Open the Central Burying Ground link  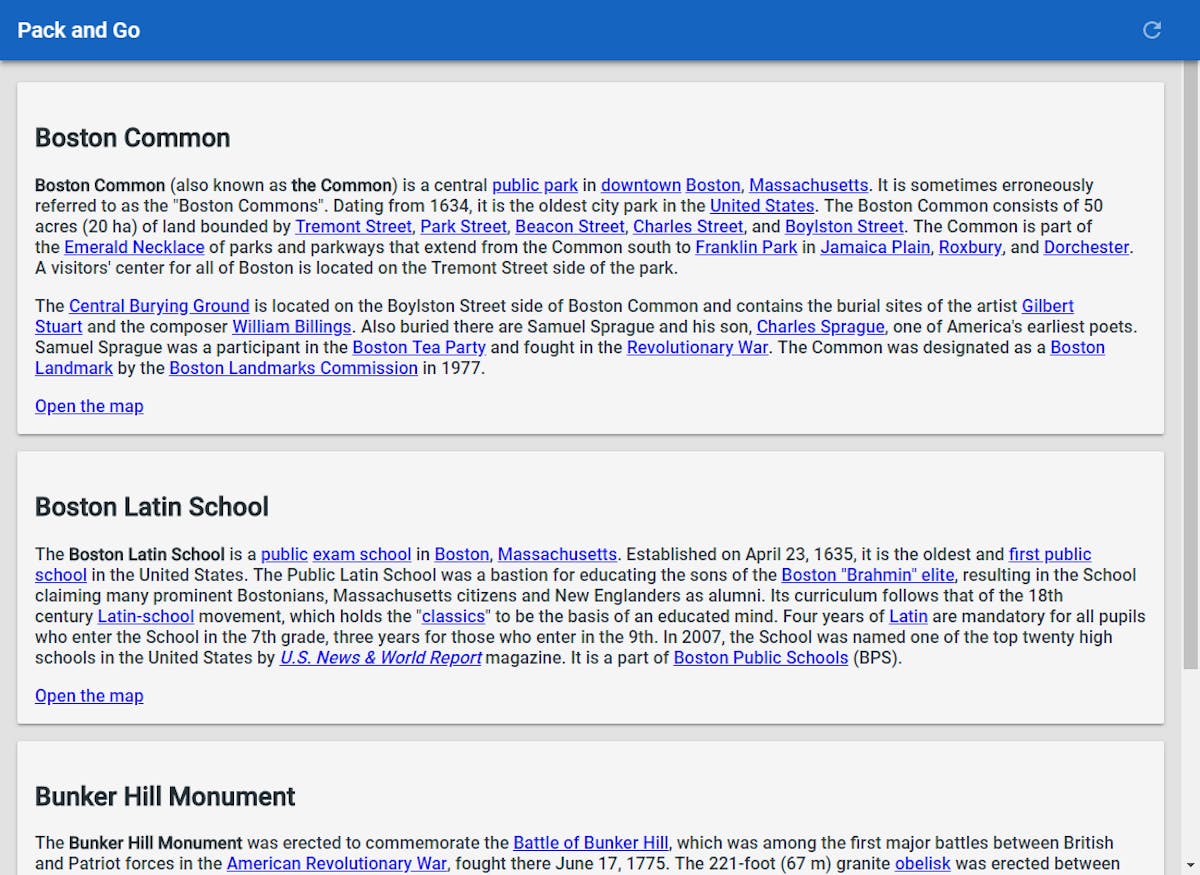click(x=159, y=306)
